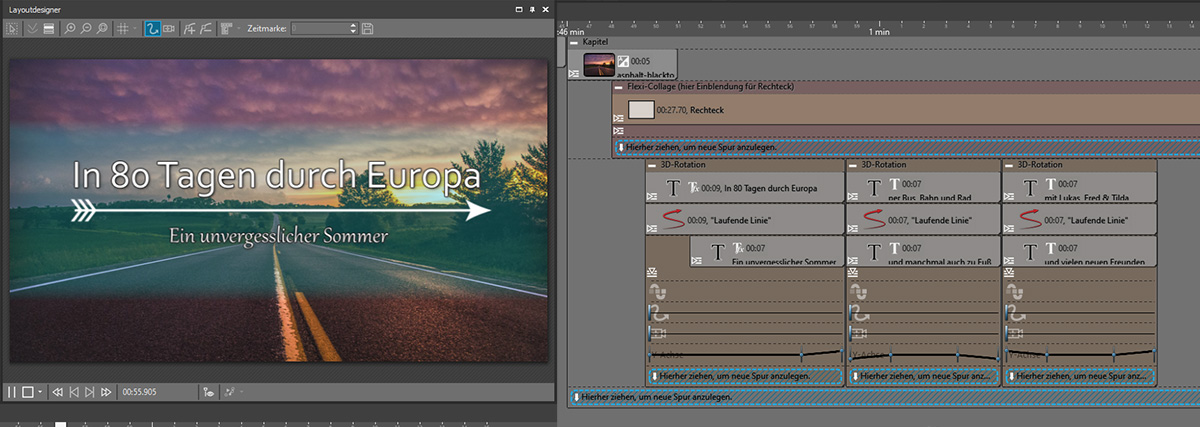Collapse the Kapitel track
The image size is (1200, 427).
click(x=574, y=42)
